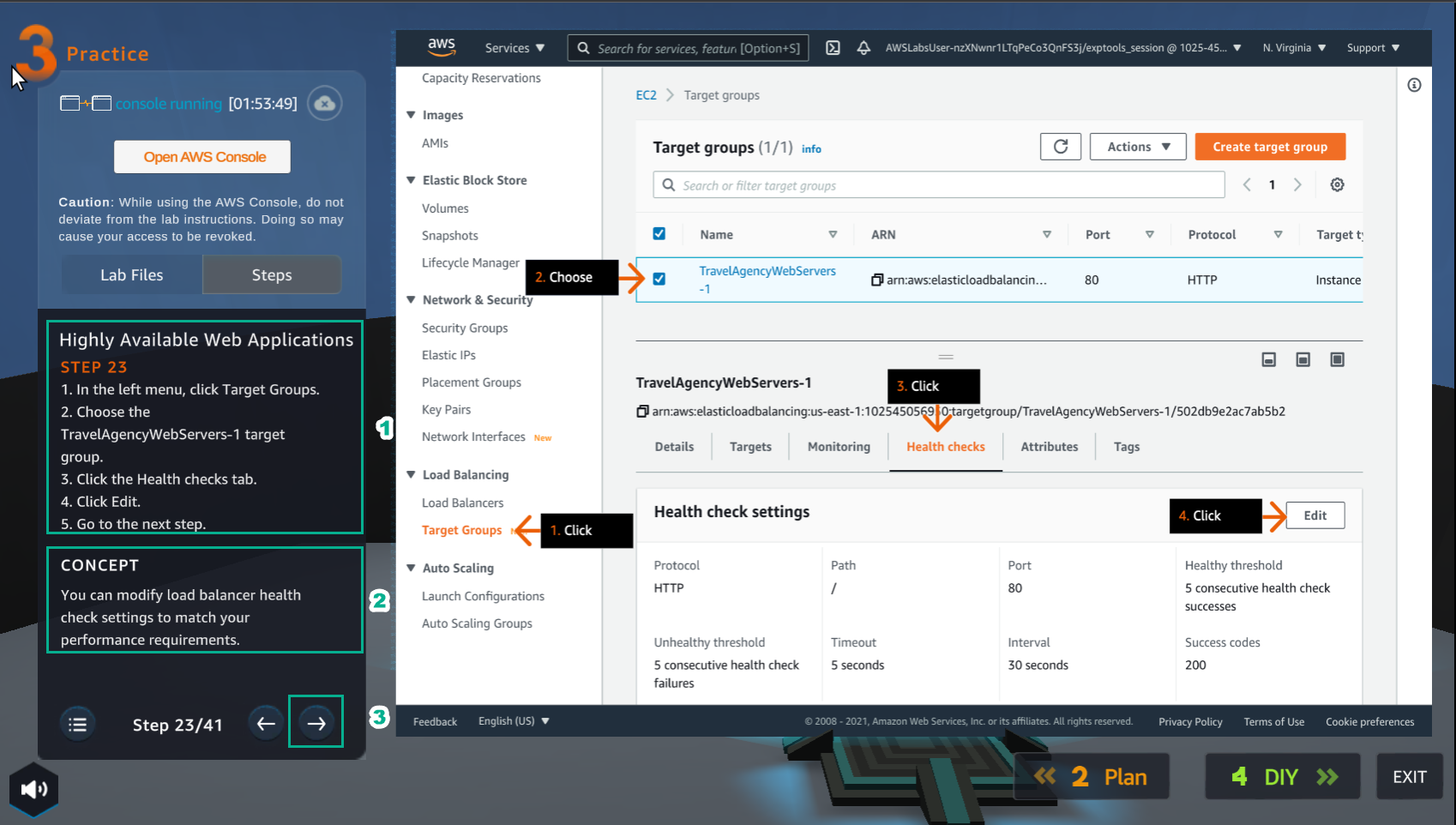Open Security Groups in sidebar
This screenshot has height=825, width=1456.
[465, 328]
